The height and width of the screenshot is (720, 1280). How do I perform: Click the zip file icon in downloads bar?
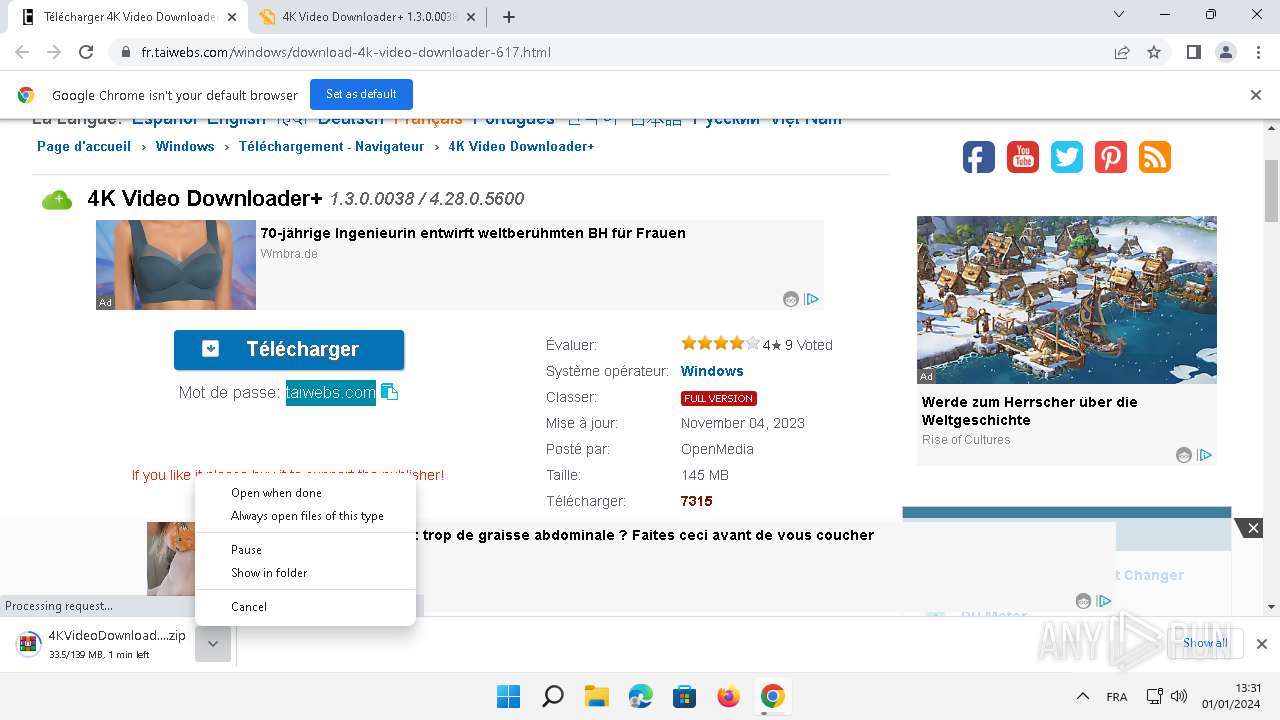click(x=29, y=643)
